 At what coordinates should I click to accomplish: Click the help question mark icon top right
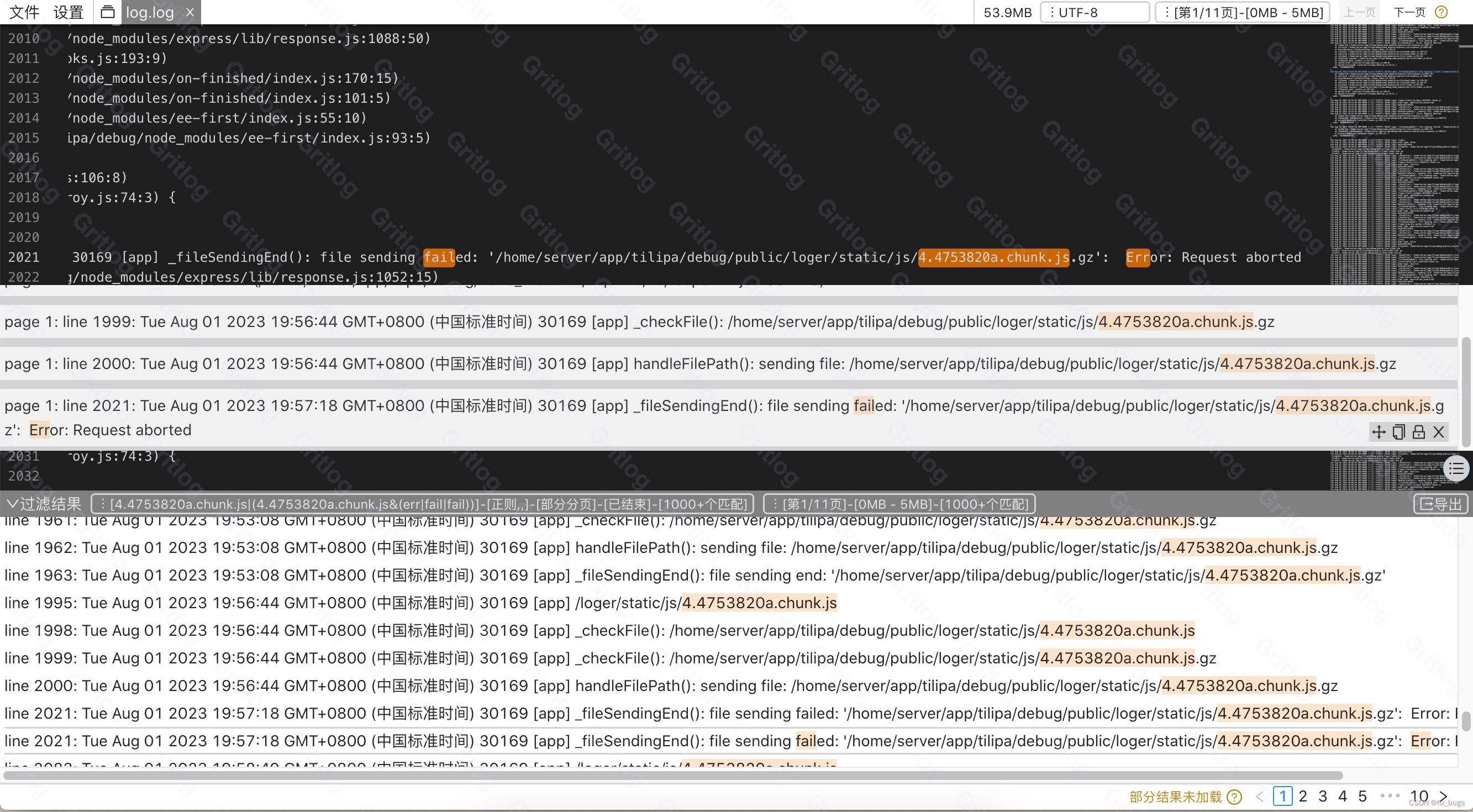click(x=1442, y=12)
